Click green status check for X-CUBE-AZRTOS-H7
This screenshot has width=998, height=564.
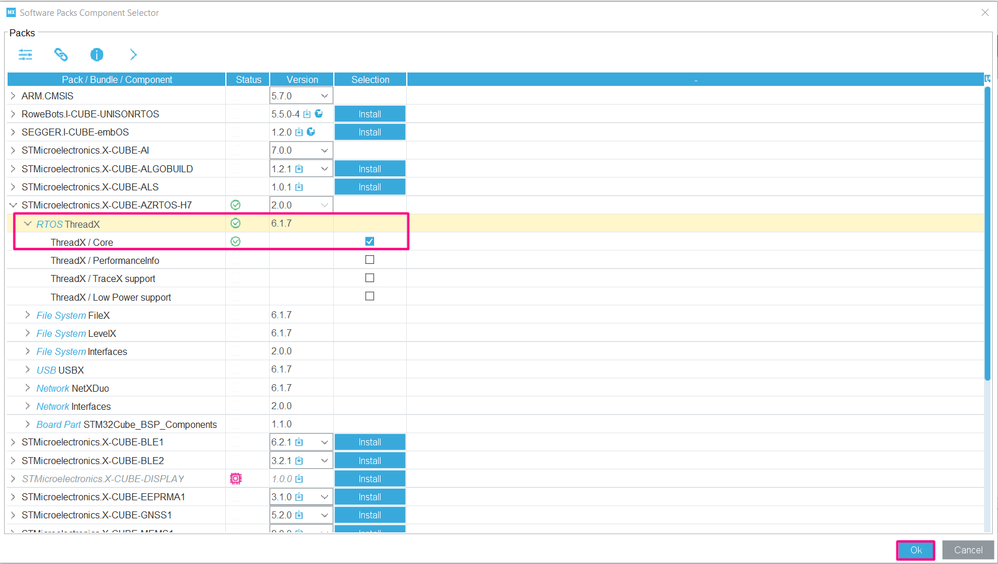pos(235,205)
